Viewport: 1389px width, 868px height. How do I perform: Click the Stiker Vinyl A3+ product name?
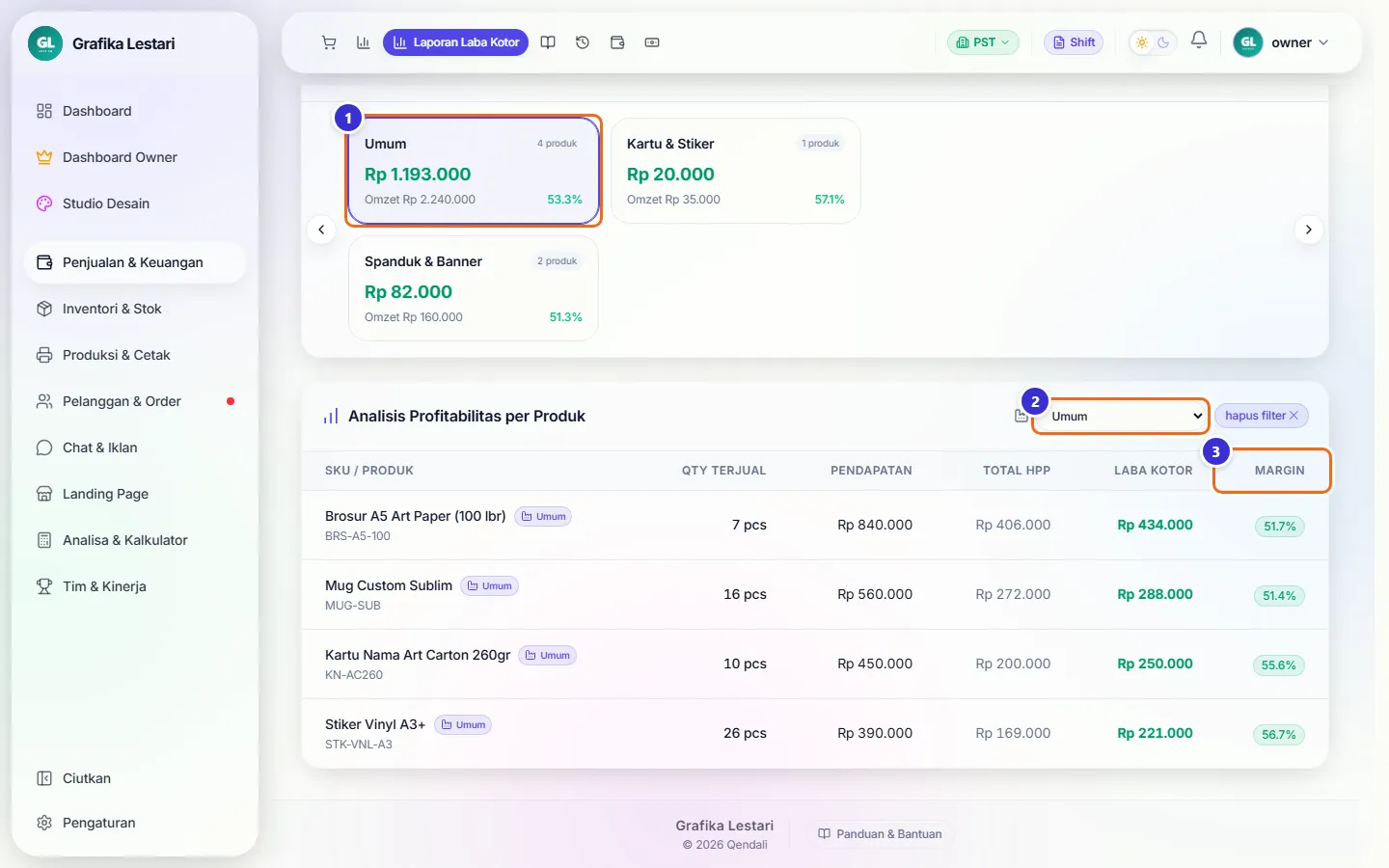(x=375, y=724)
